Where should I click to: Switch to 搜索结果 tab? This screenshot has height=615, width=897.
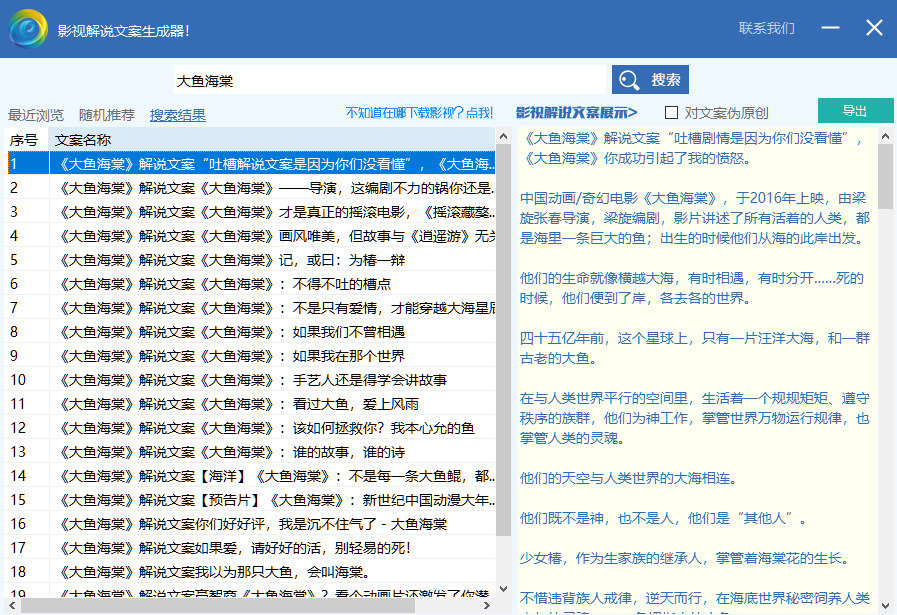178,115
